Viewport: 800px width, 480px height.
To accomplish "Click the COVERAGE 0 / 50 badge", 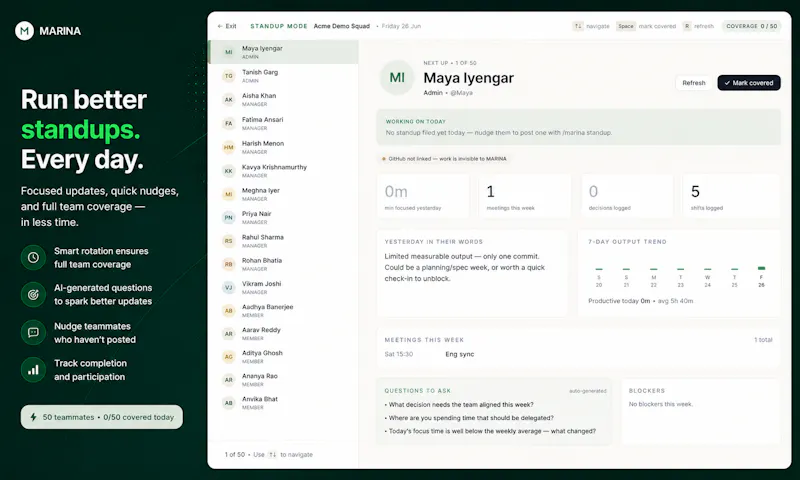I will pyautogui.click(x=752, y=26).
